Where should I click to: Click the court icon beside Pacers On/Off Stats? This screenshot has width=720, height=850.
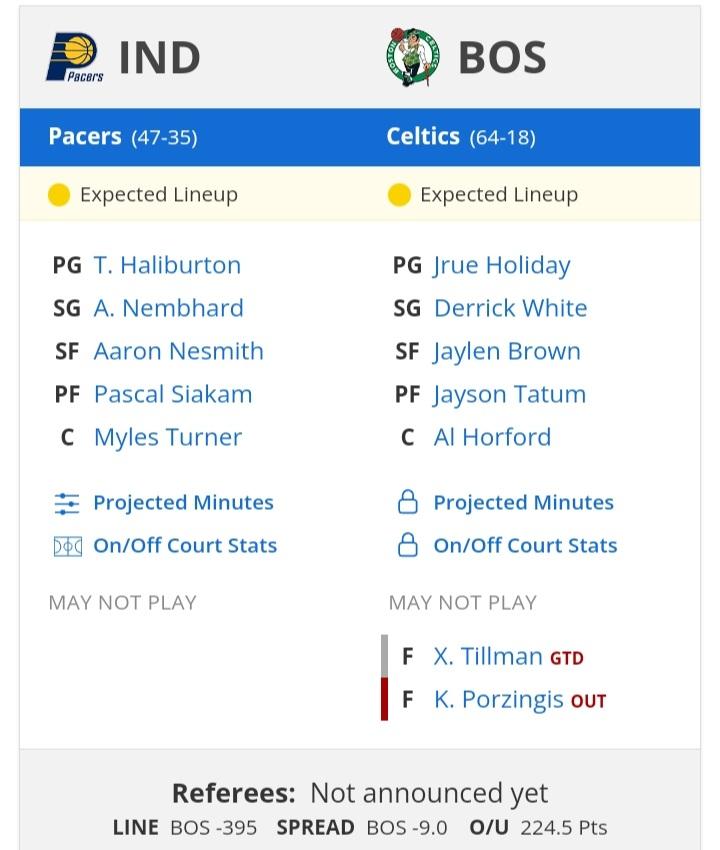[x=68, y=546]
